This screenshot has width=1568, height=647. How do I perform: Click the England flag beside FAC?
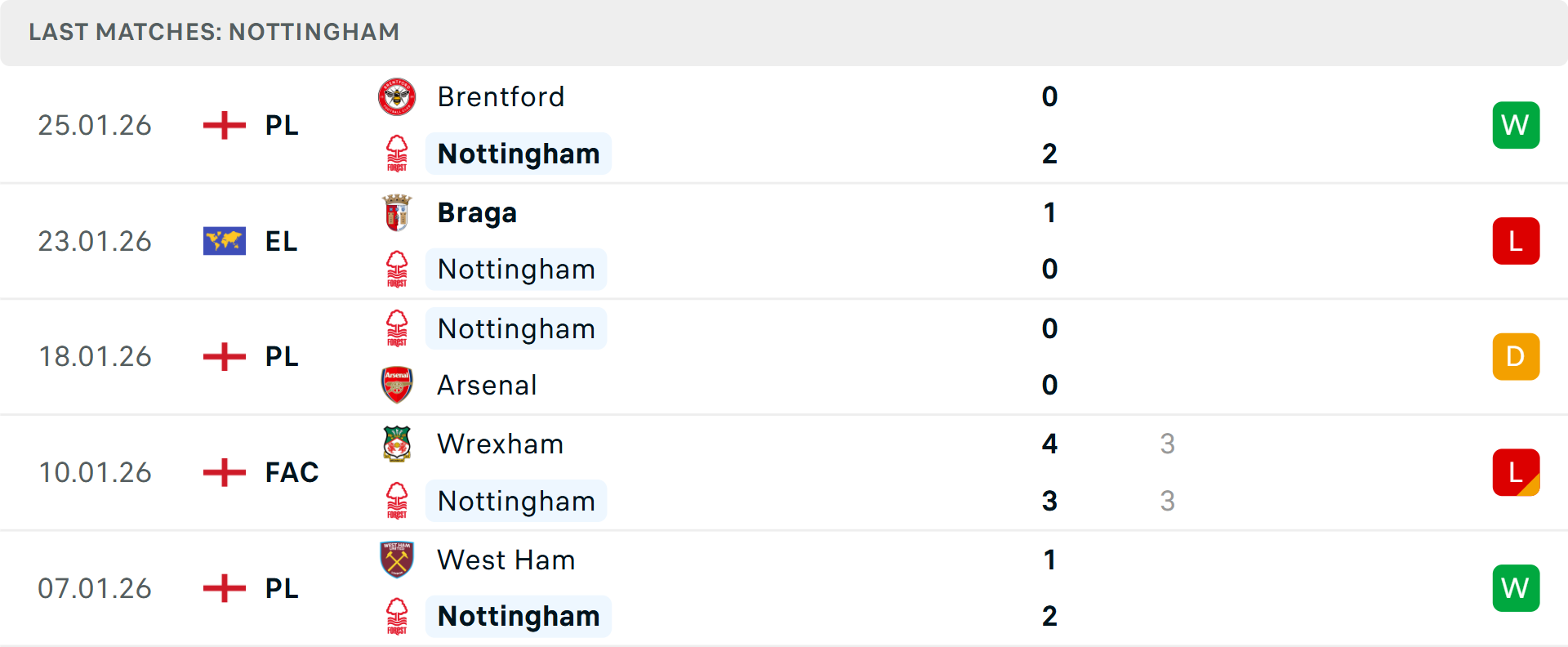(225, 472)
